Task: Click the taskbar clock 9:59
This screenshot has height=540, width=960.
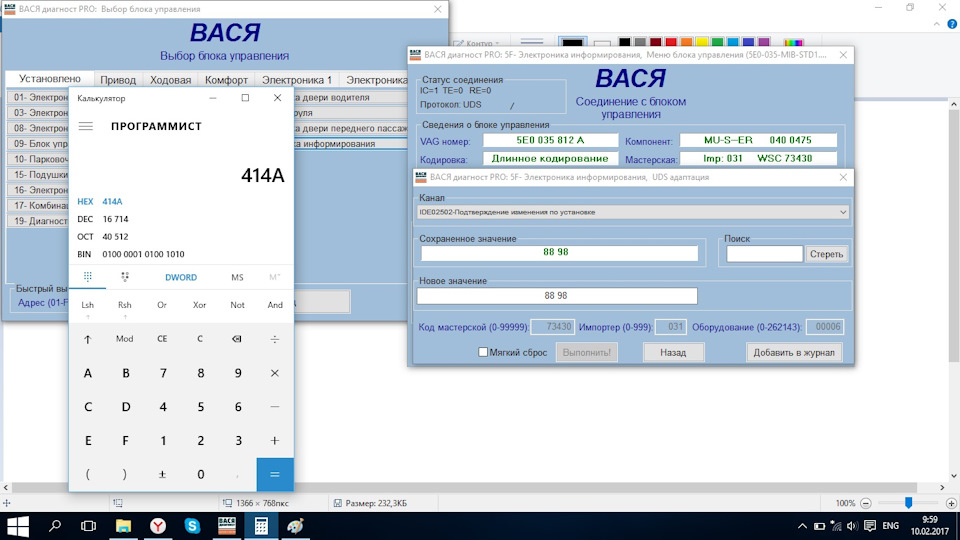Action: (x=929, y=519)
